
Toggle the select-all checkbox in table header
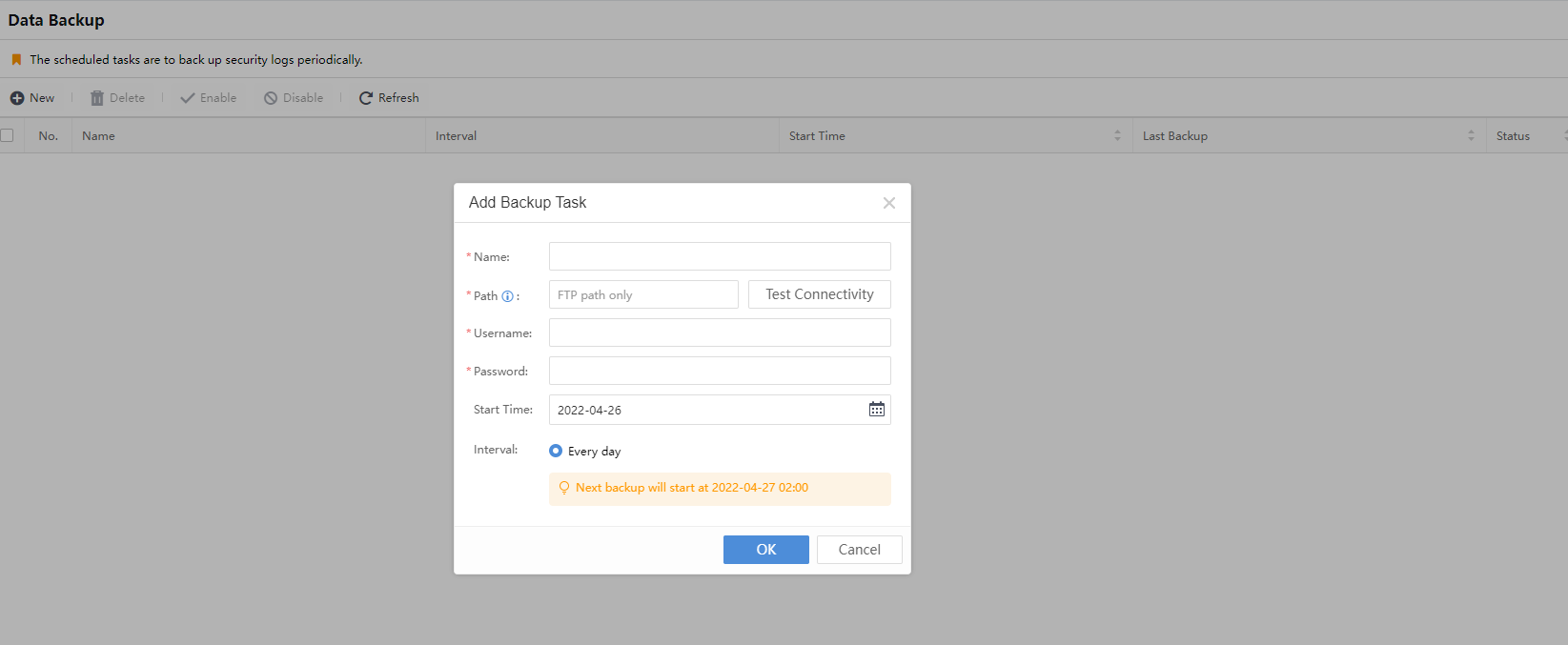[x=8, y=135]
